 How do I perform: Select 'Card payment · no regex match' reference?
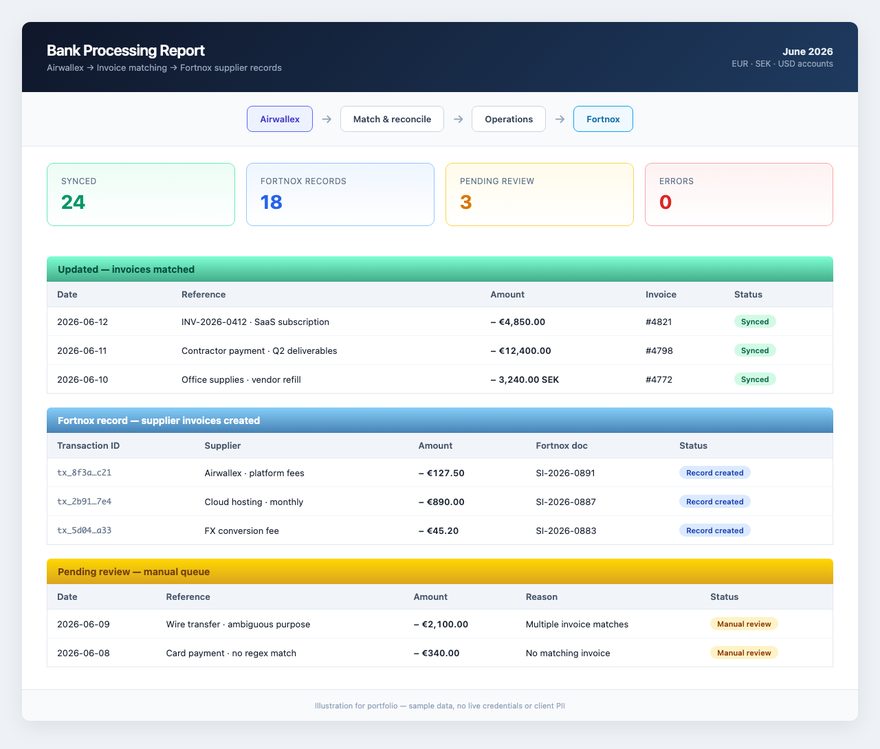click(231, 653)
